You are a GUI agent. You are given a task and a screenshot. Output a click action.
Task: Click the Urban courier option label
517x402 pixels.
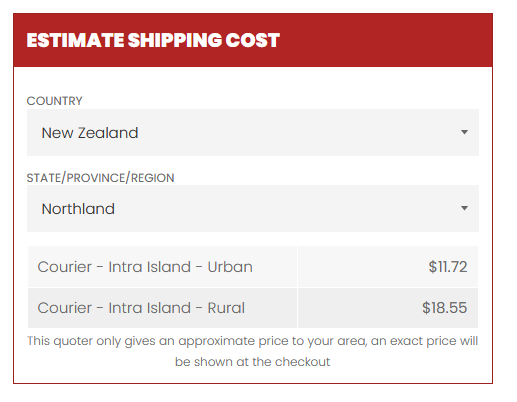(x=145, y=267)
